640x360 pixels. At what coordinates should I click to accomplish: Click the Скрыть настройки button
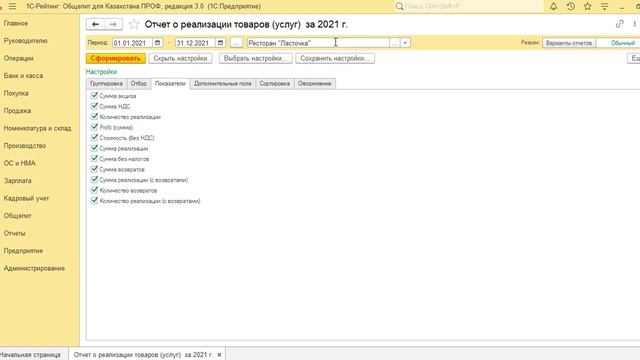(x=180, y=58)
